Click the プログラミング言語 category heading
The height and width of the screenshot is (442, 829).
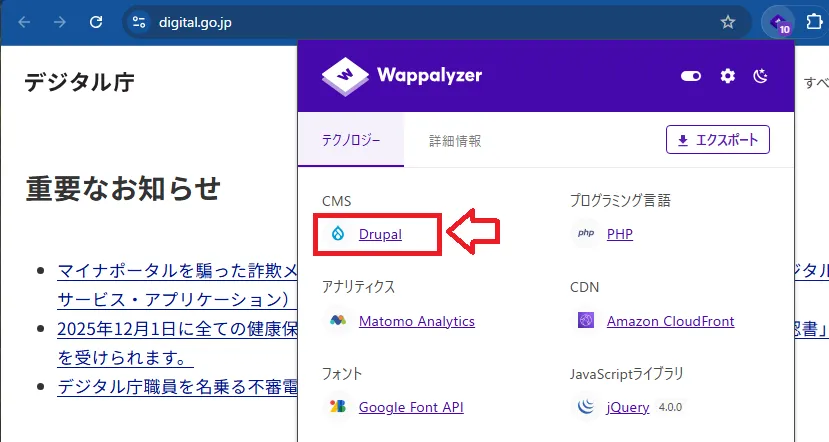(620, 200)
